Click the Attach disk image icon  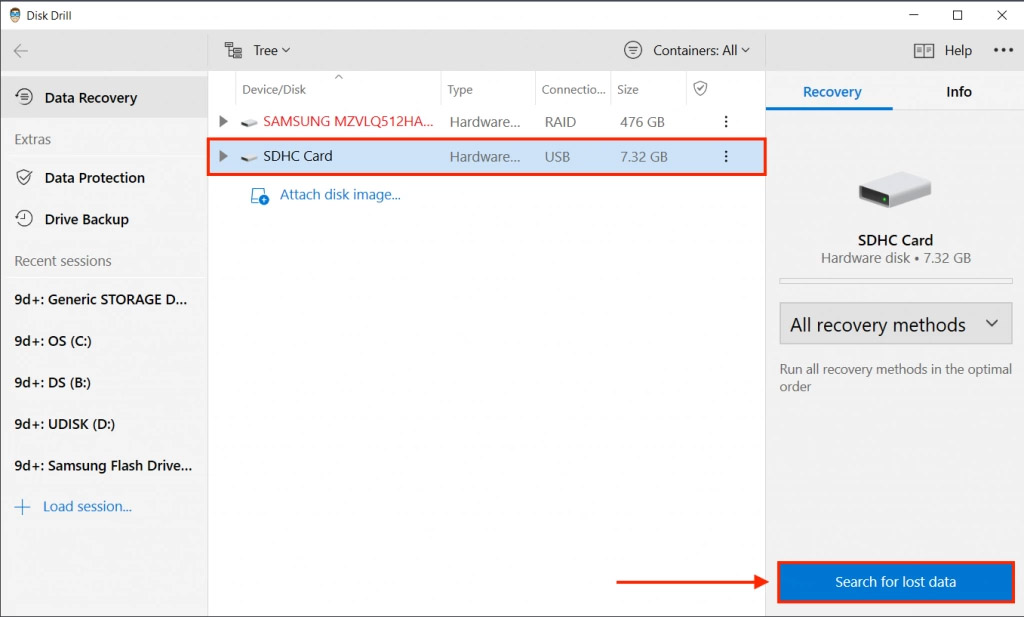coord(260,196)
